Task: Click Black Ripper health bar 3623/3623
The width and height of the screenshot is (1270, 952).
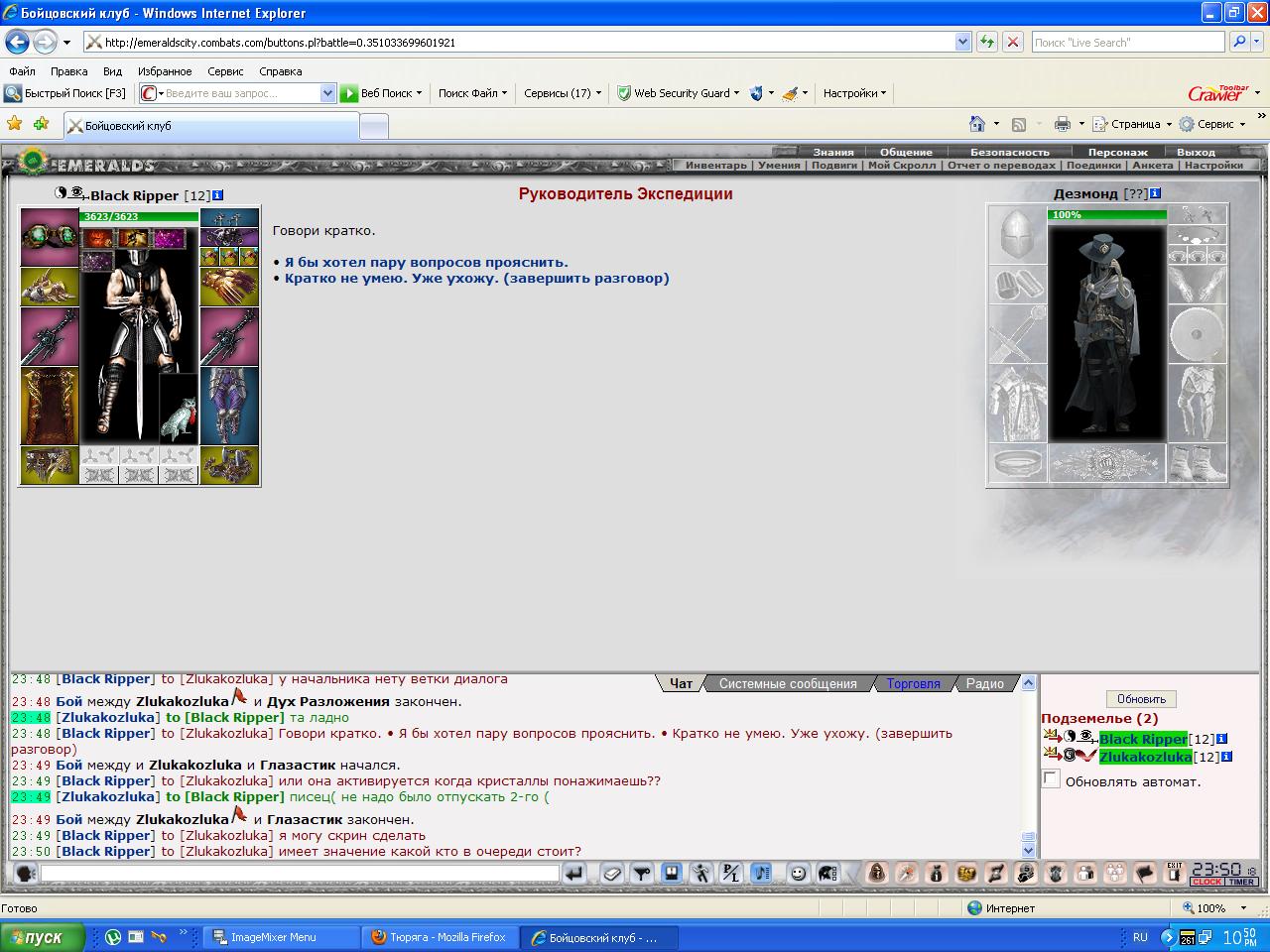Action: 140,216
